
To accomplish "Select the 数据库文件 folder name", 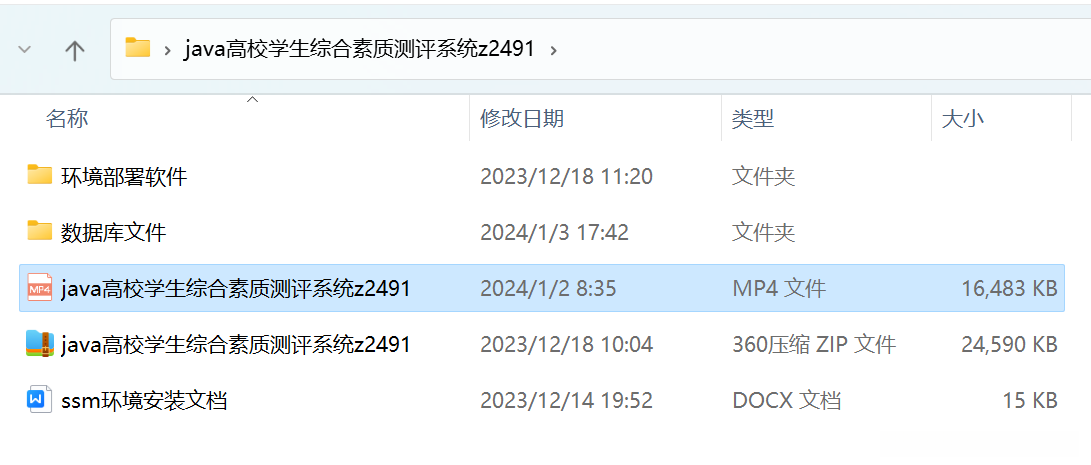I will (113, 232).
